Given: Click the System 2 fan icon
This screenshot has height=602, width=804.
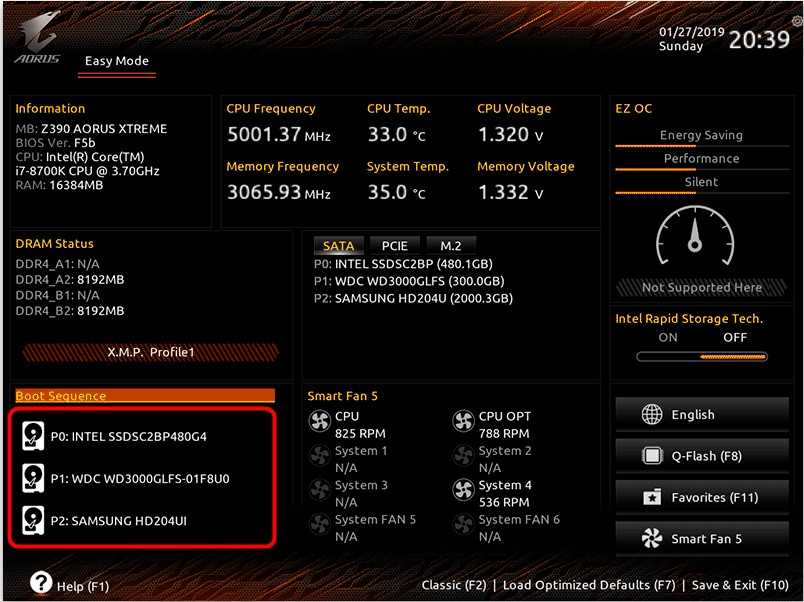Looking at the screenshot, I should [463, 456].
